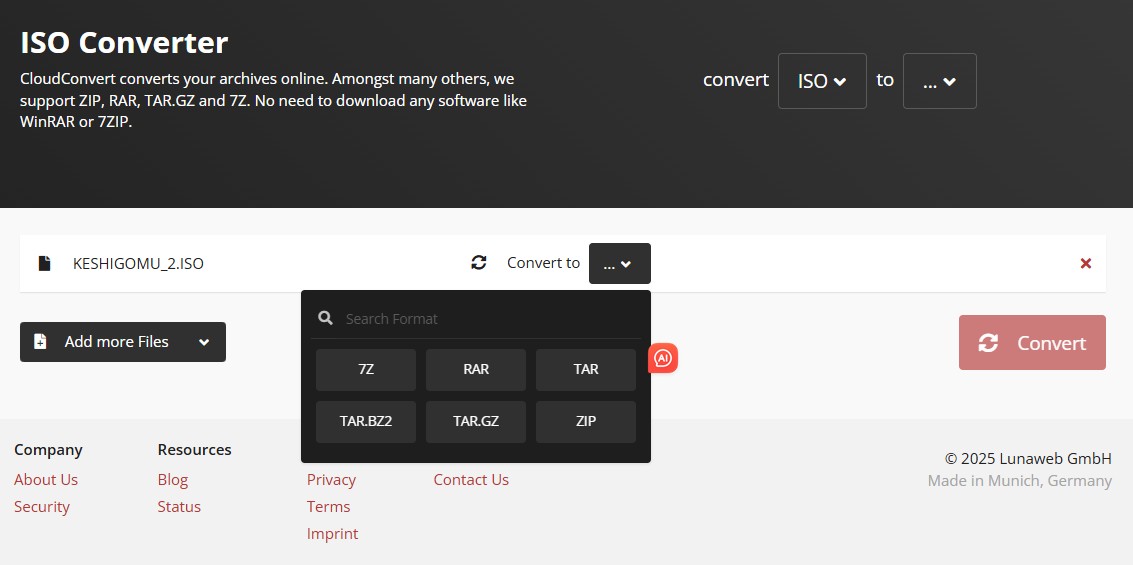Click the ISO Converter heading
Screen dimensions: 1133x565
124,43
